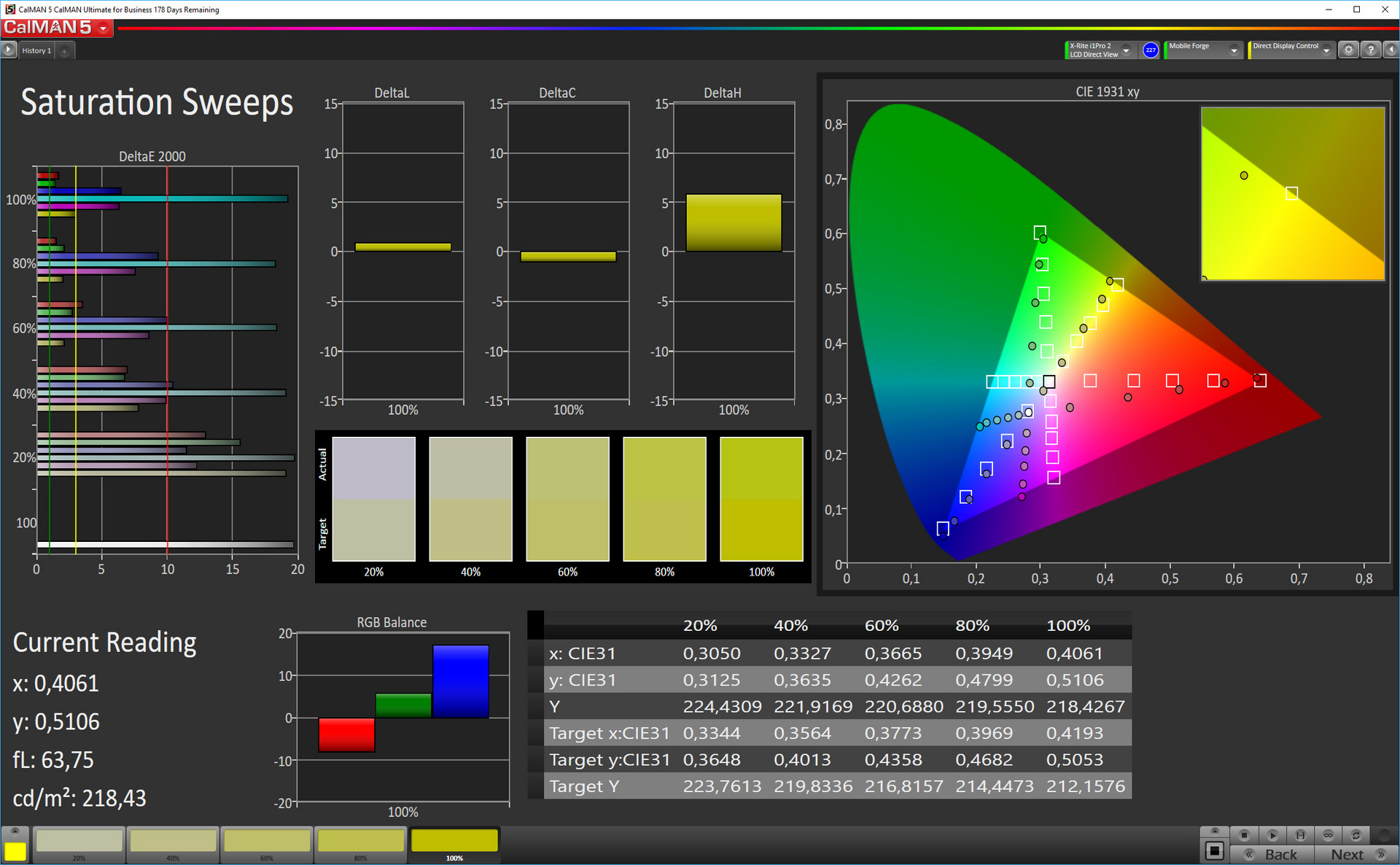
Task: Open settings gear icon
Action: tap(1348, 50)
